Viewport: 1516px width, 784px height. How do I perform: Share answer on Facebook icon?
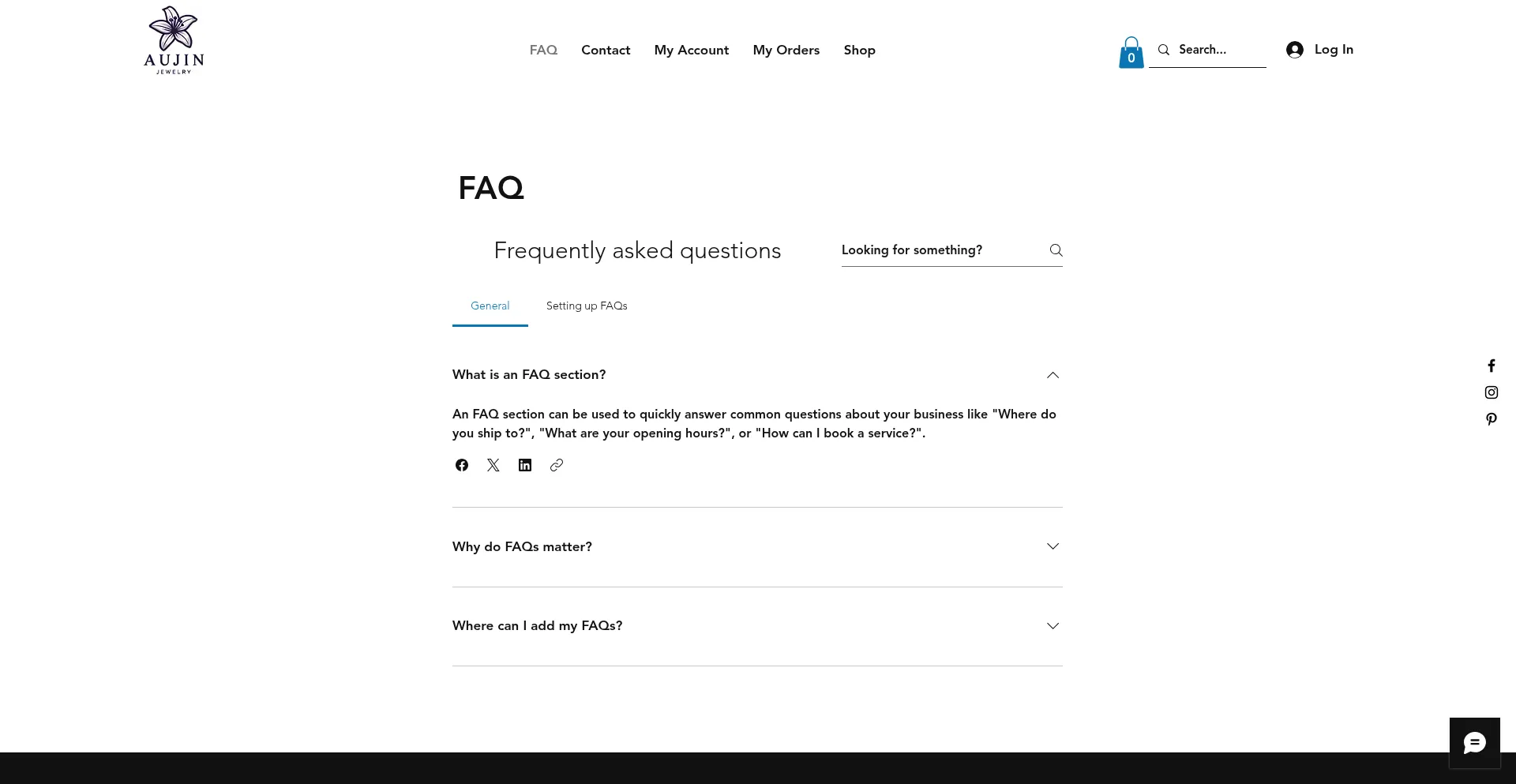(x=462, y=465)
